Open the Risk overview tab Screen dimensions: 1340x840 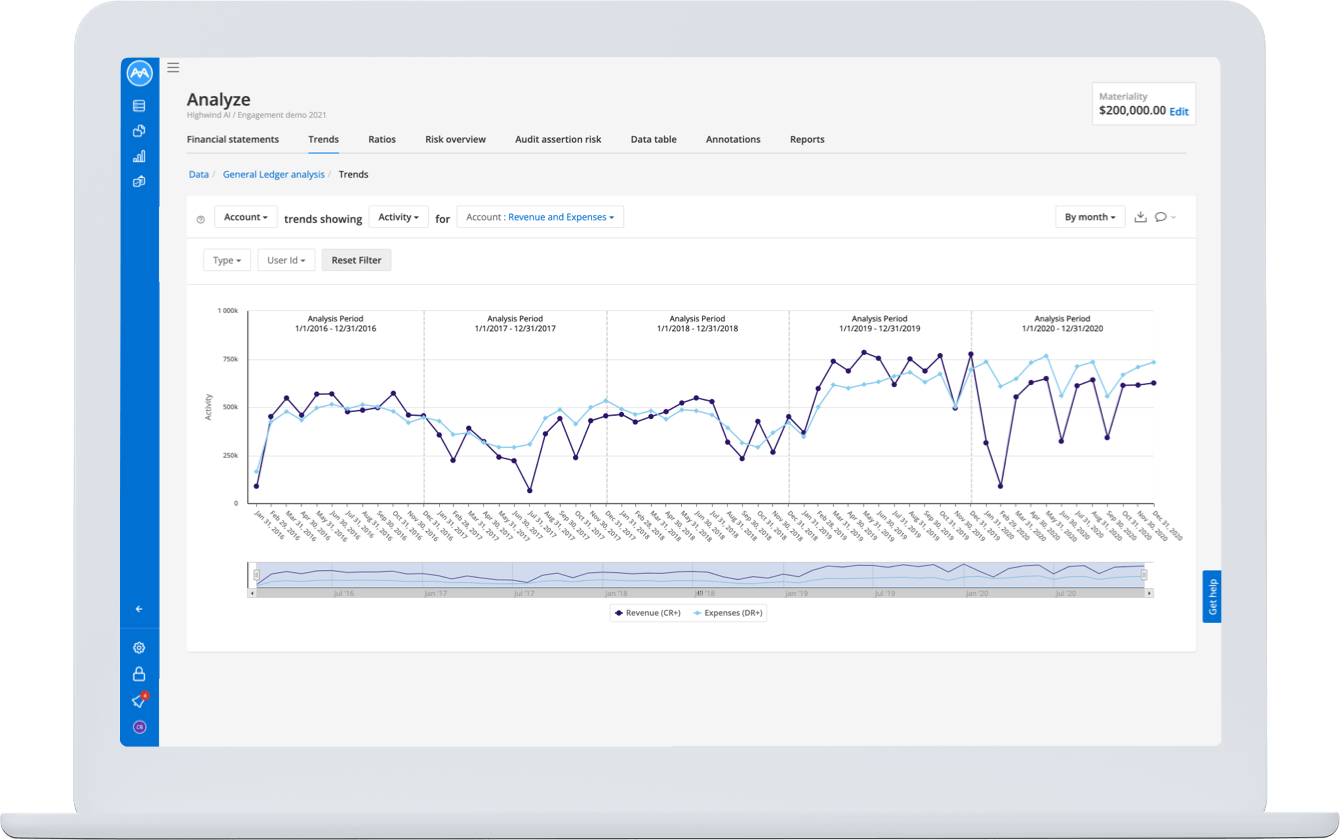(455, 140)
